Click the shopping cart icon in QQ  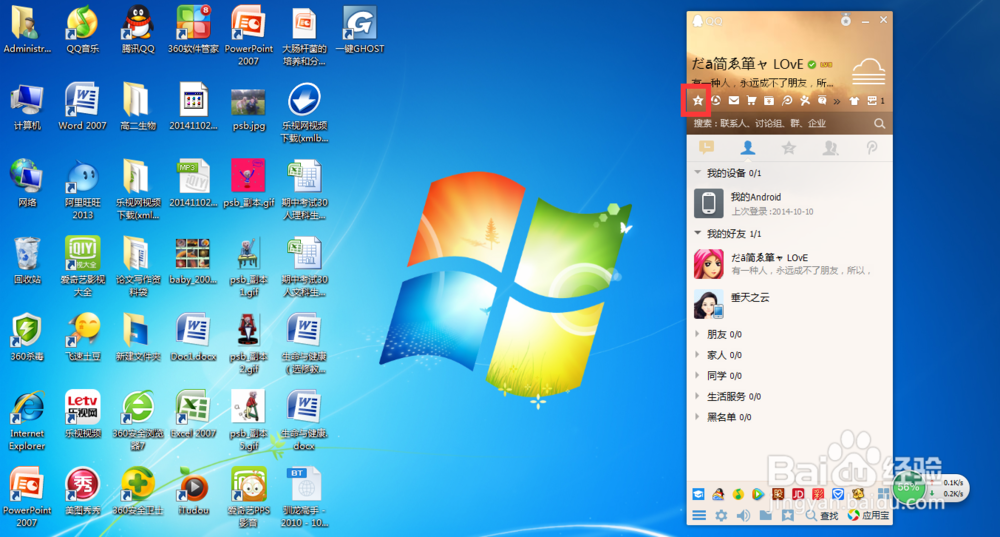[x=751, y=100]
